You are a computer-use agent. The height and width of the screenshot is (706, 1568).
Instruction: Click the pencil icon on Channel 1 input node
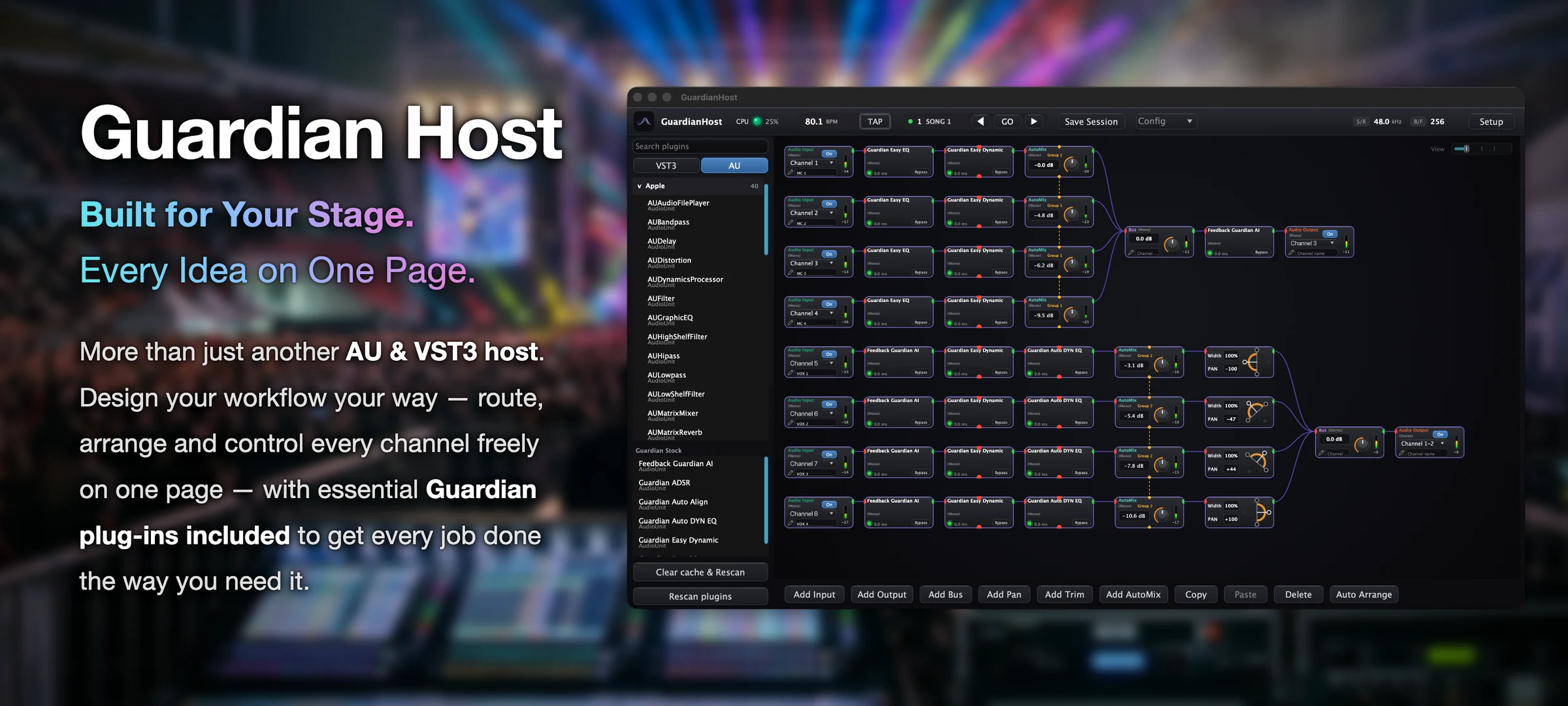[x=791, y=173]
